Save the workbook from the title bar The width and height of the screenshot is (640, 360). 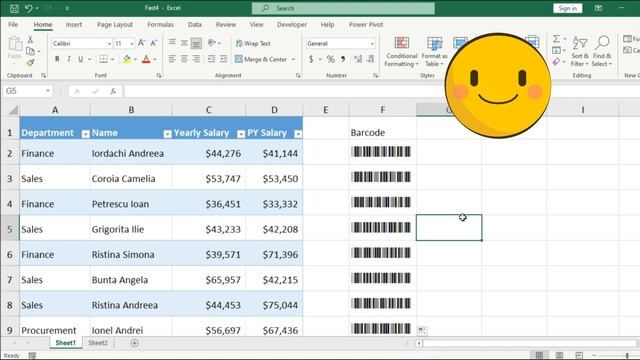pyautogui.click(x=14, y=8)
